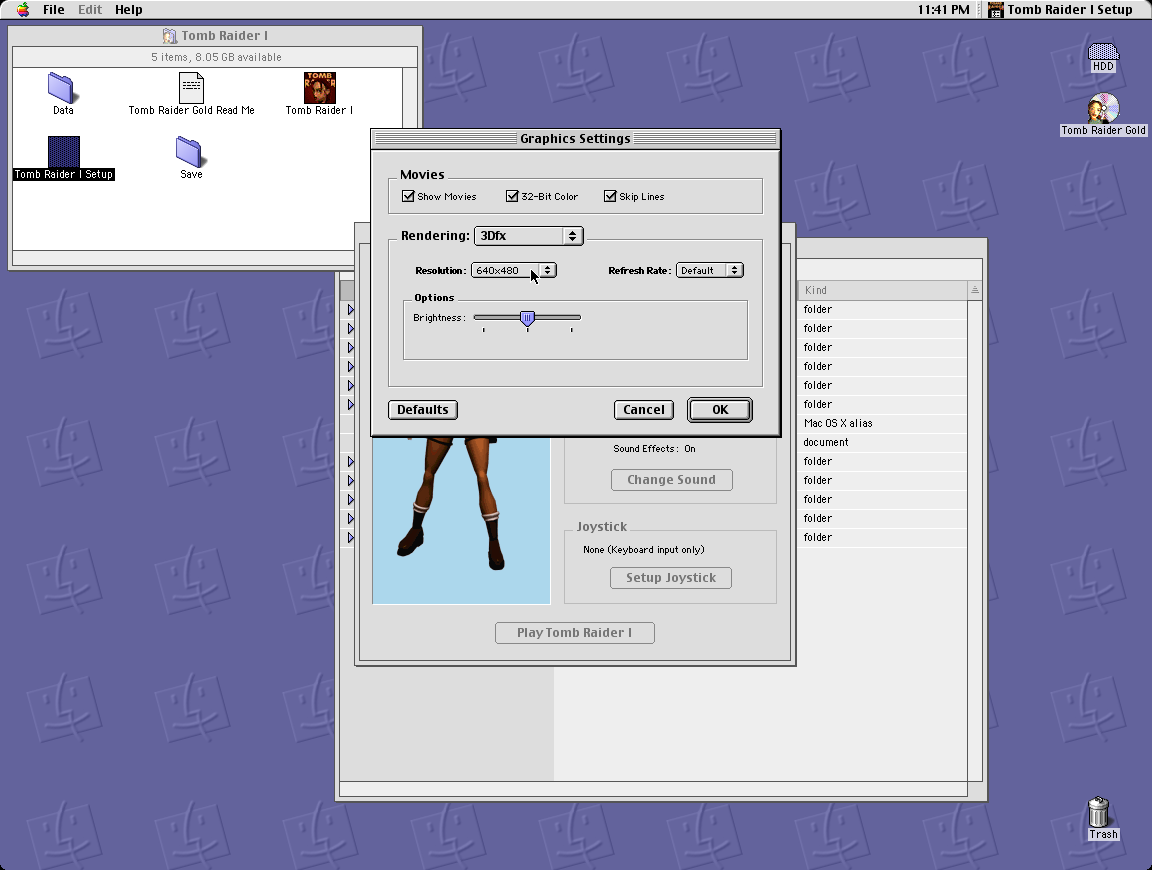Click the Brightness slider thumb
Viewport: 1152px width, 870px height.
pyautogui.click(x=528, y=318)
